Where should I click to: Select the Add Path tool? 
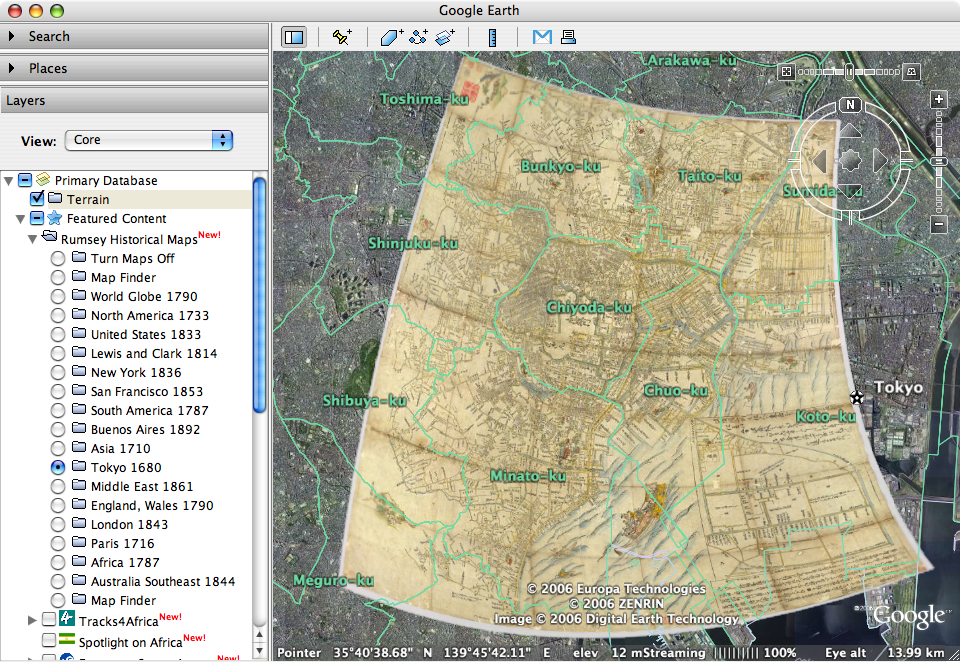[x=418, y=37]
